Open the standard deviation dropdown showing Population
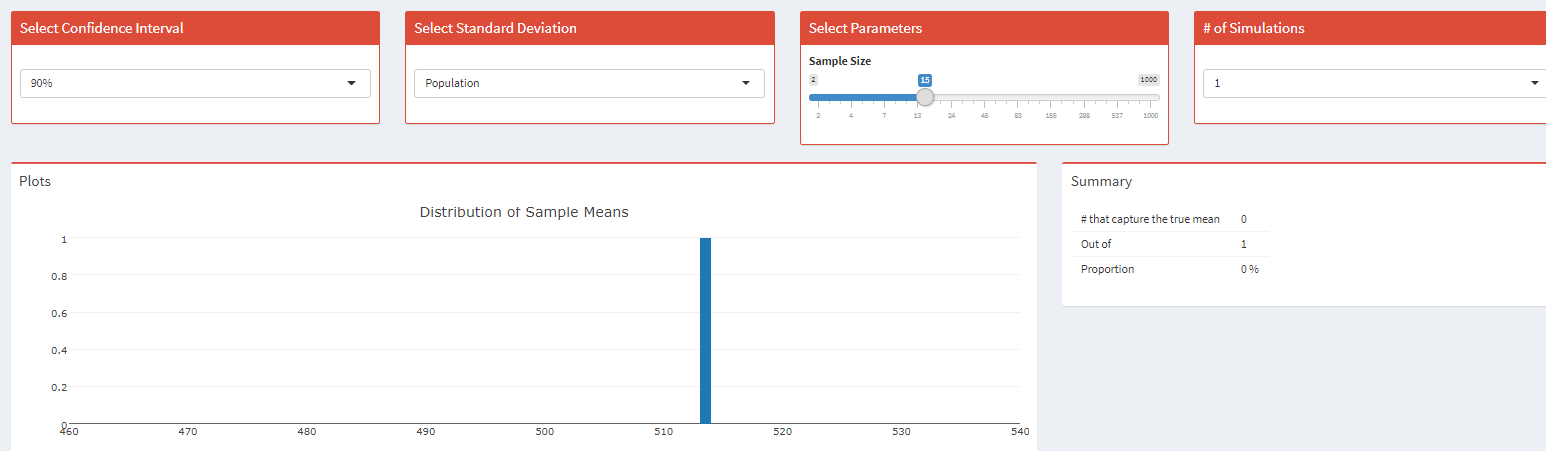Image resolution: width=1546 pixels, height=451 pixels. click(x=589, y=83)
